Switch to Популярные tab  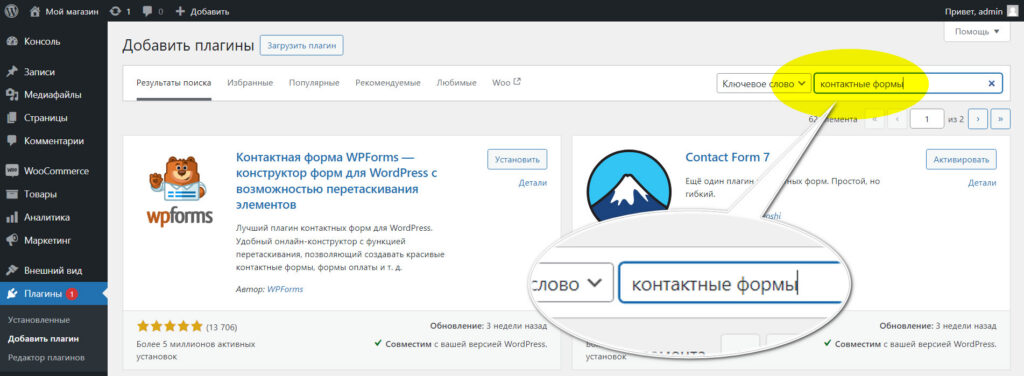pos(314,83)
